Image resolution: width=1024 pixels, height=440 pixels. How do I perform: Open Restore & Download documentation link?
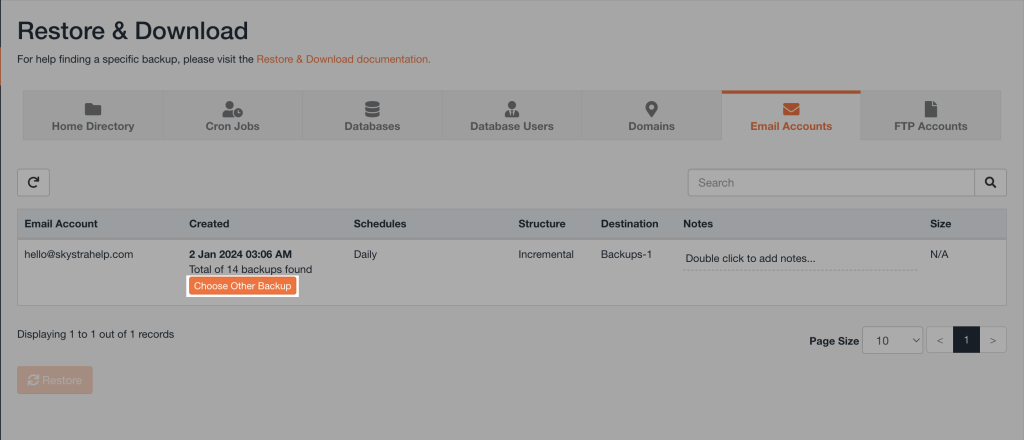click(x=343, y=59)
